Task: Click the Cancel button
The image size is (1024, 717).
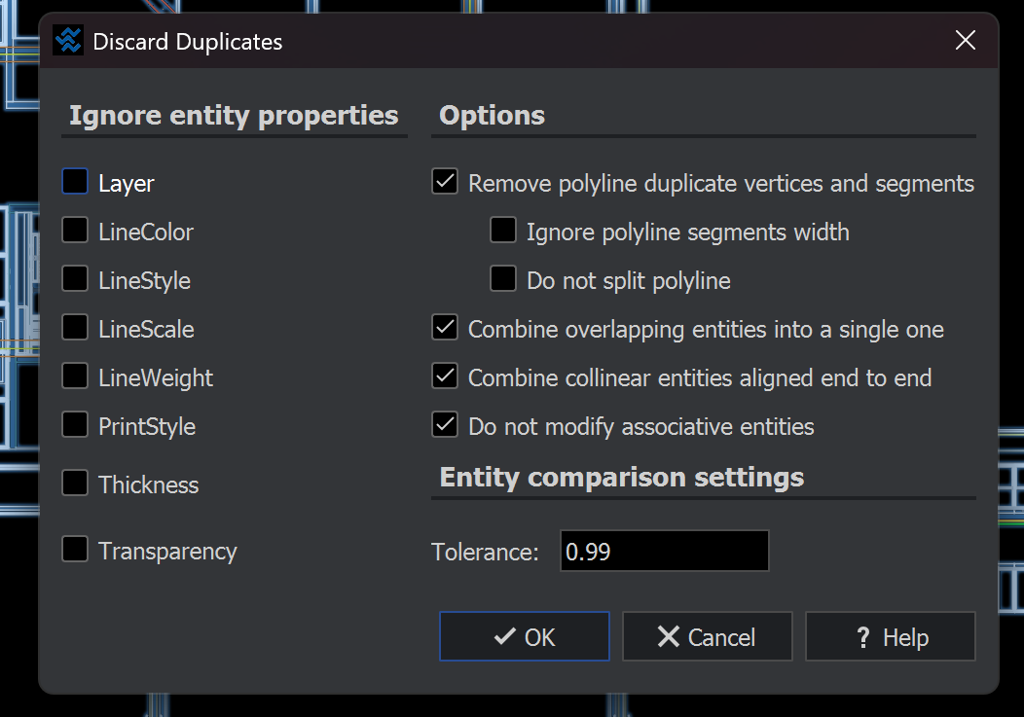Action: pos(707,637)
